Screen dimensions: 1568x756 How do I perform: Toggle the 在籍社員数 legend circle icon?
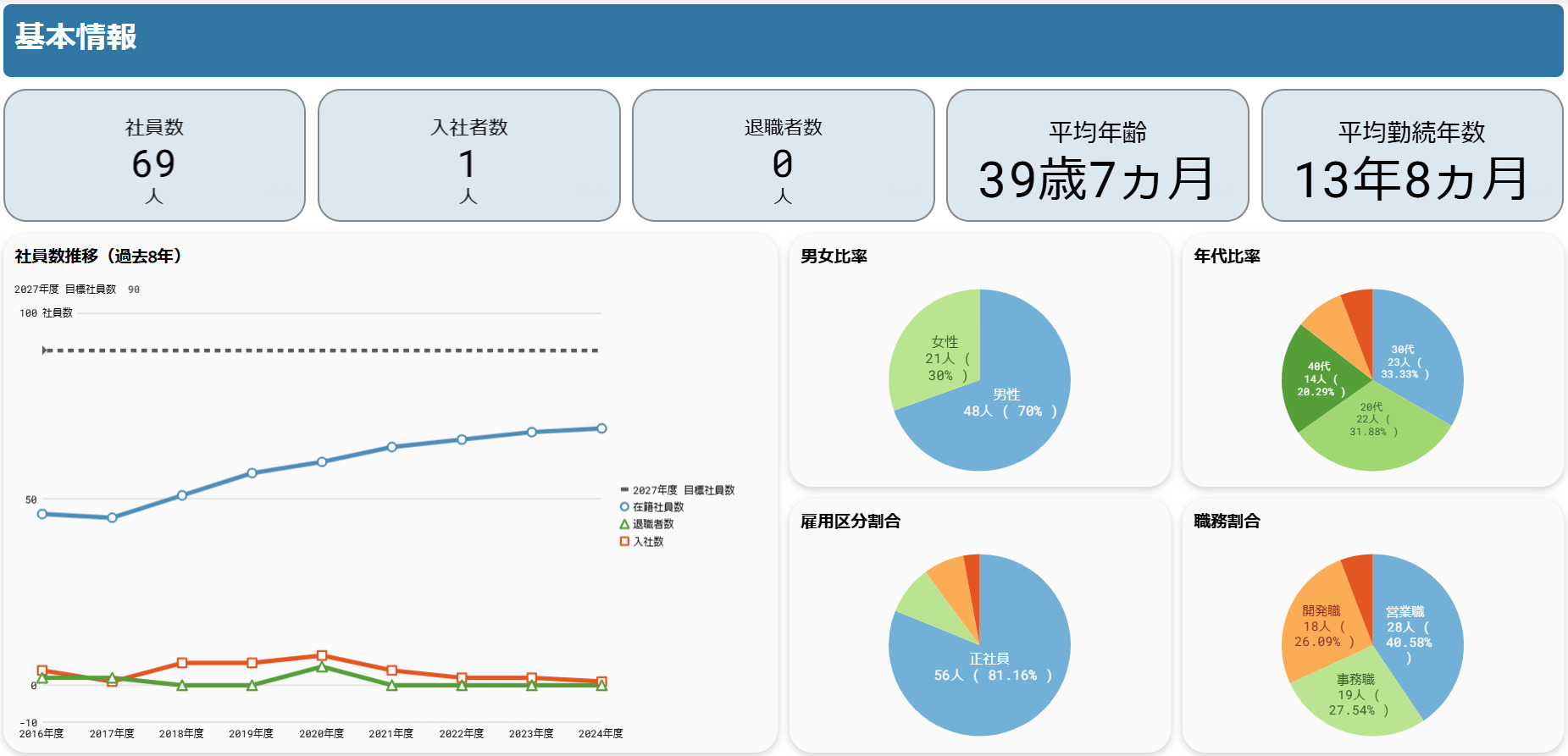coord(624,507)
